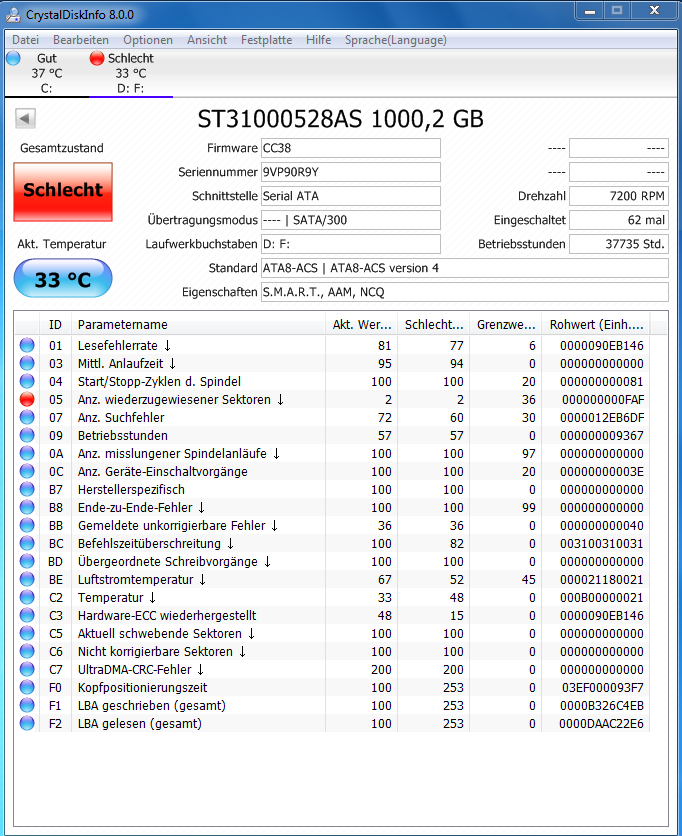The image size is (682, 836).
Task: Open the Datei menu
Action: (x=26, y=40)
